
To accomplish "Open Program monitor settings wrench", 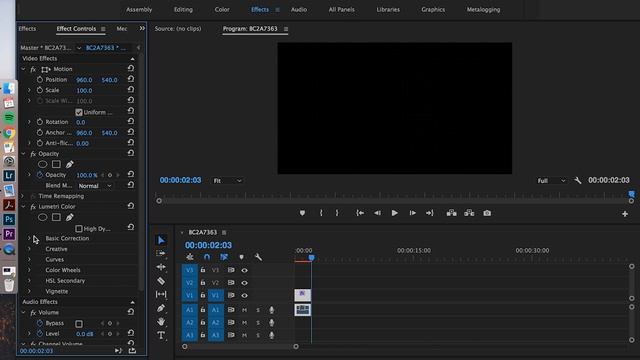I will coord(578,180).
